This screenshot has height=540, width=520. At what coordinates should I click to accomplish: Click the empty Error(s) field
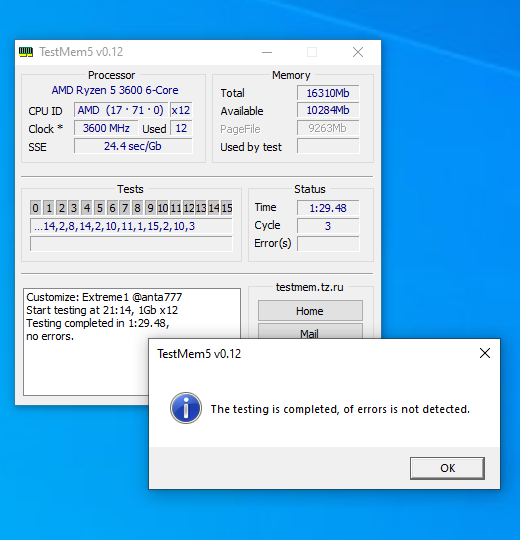pos(328,244)
